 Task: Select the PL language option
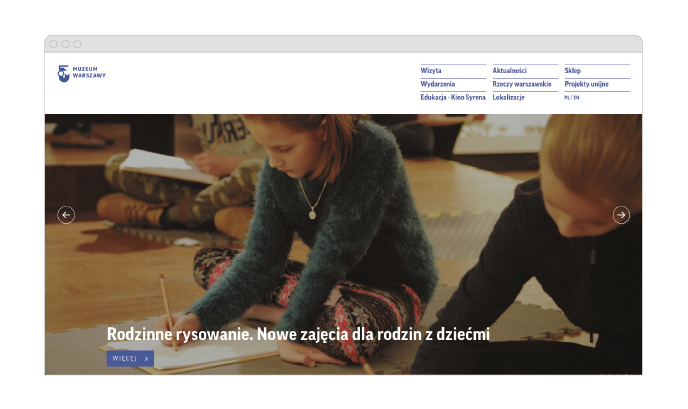click(567, 97)
